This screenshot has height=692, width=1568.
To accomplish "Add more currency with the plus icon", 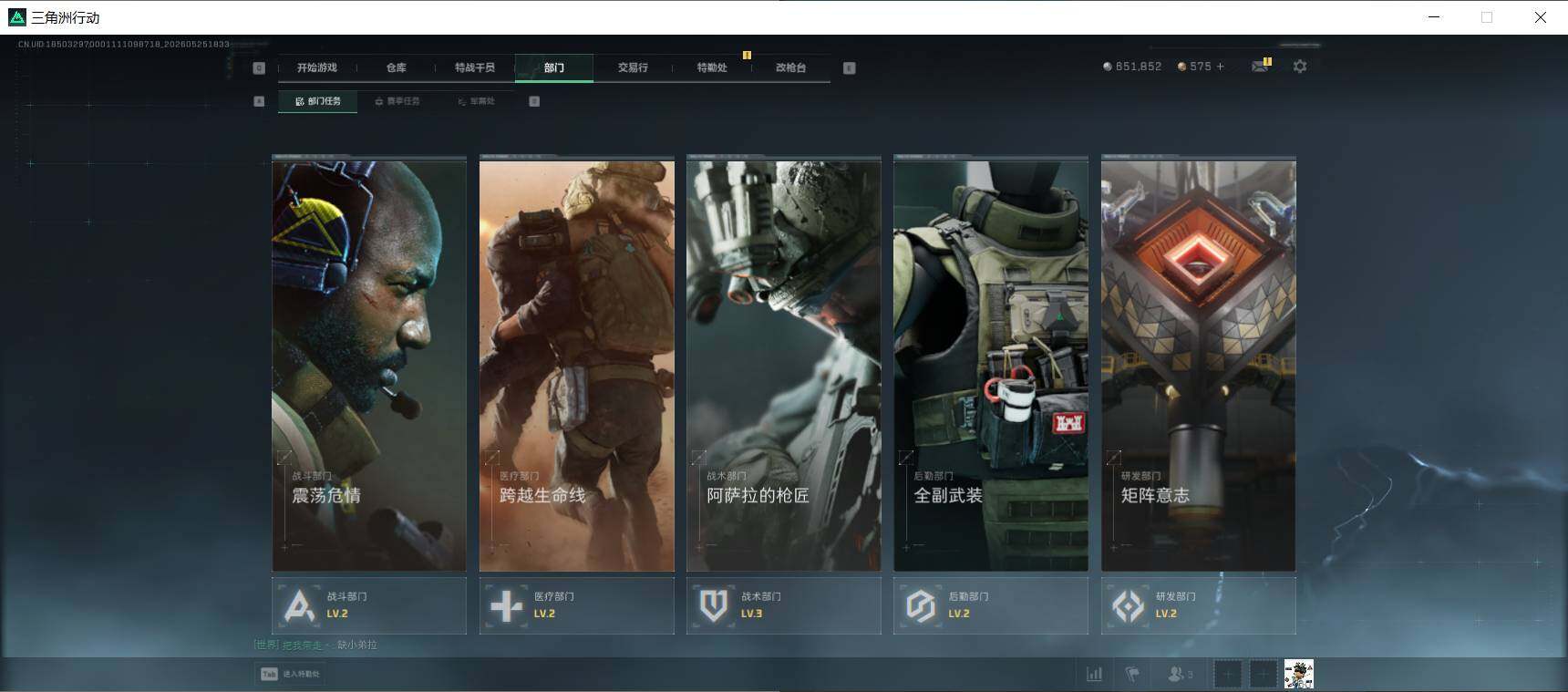I will [x=1221, y=67].
